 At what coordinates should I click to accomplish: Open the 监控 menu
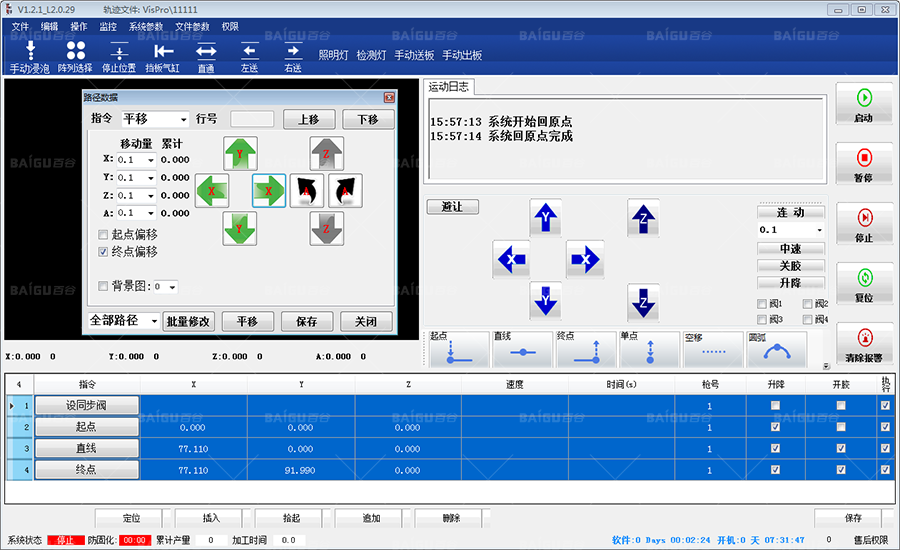pyautogui.click(x=108, y=26)
